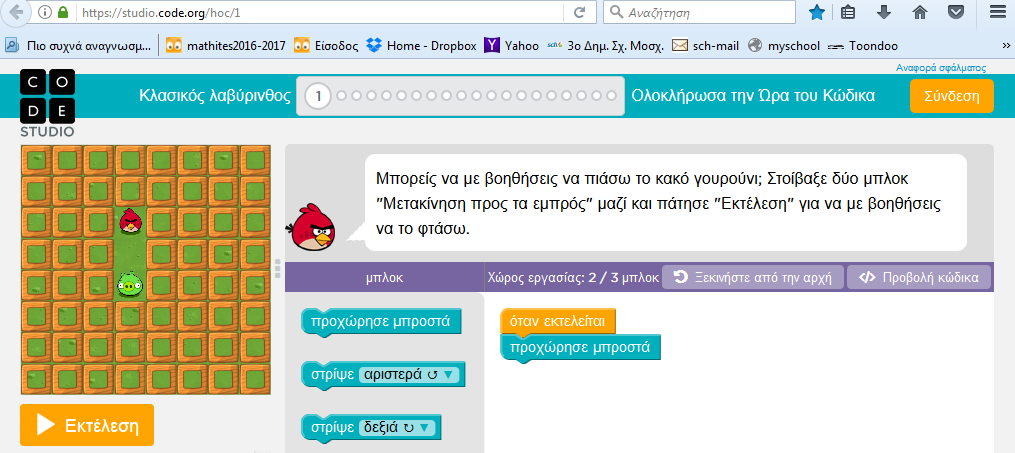Click the Προβολή κώδικα show code button
Screen dimensions: 1015x453
(x=920, y=277)
